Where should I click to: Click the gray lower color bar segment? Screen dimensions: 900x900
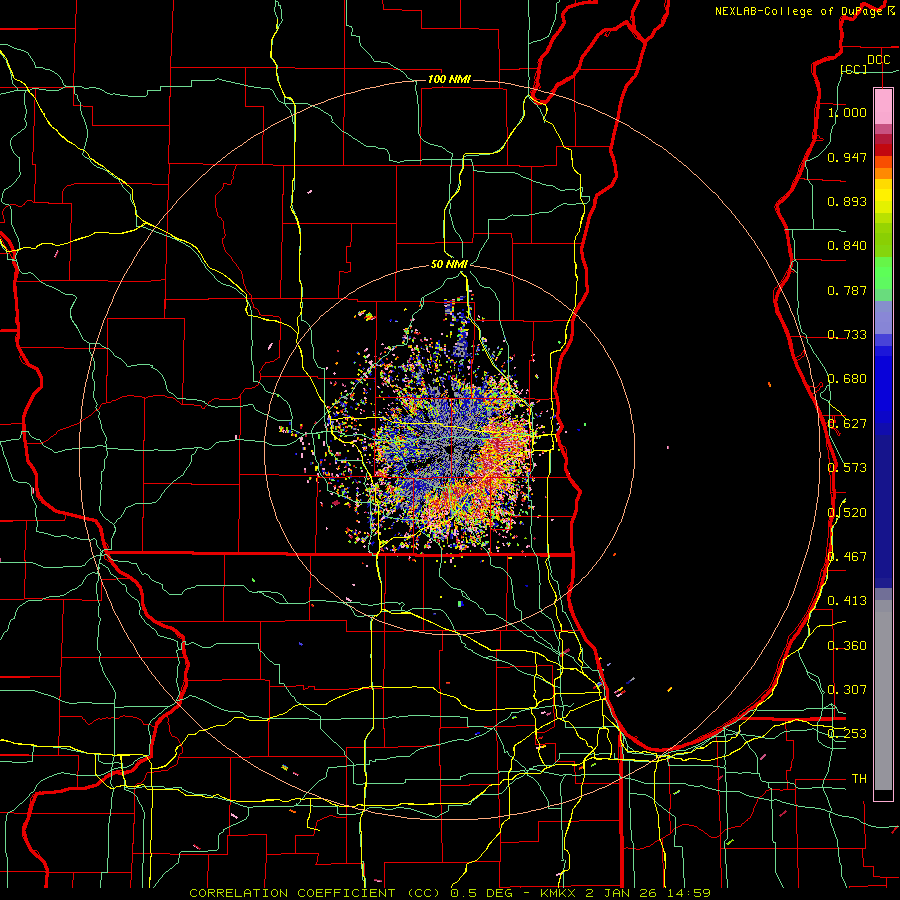point(883,695)
